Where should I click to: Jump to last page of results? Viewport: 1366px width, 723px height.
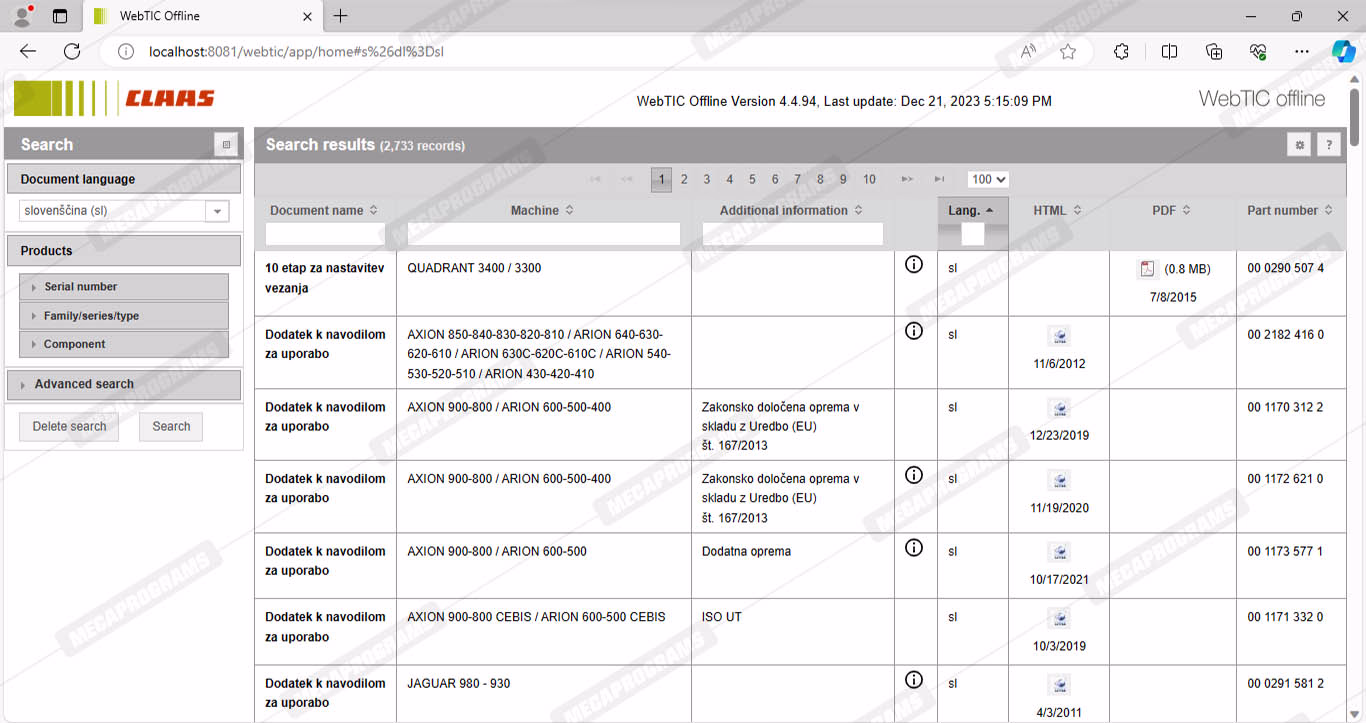939,179
